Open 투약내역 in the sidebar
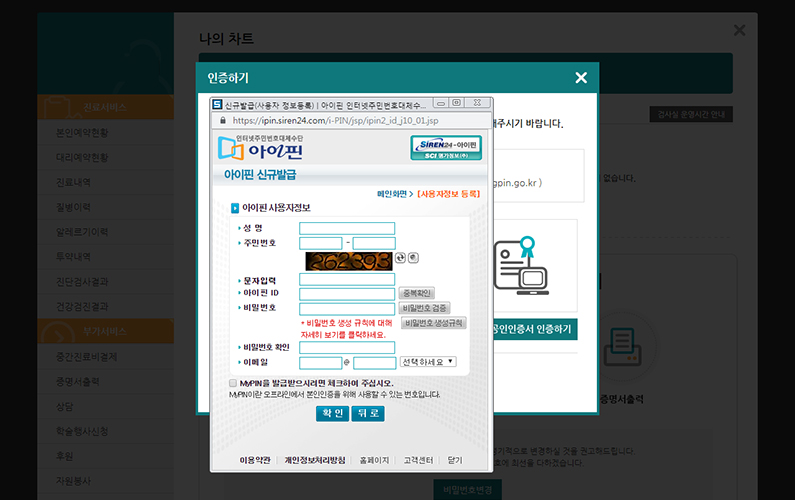795x500 pixels. pos(105,257)
